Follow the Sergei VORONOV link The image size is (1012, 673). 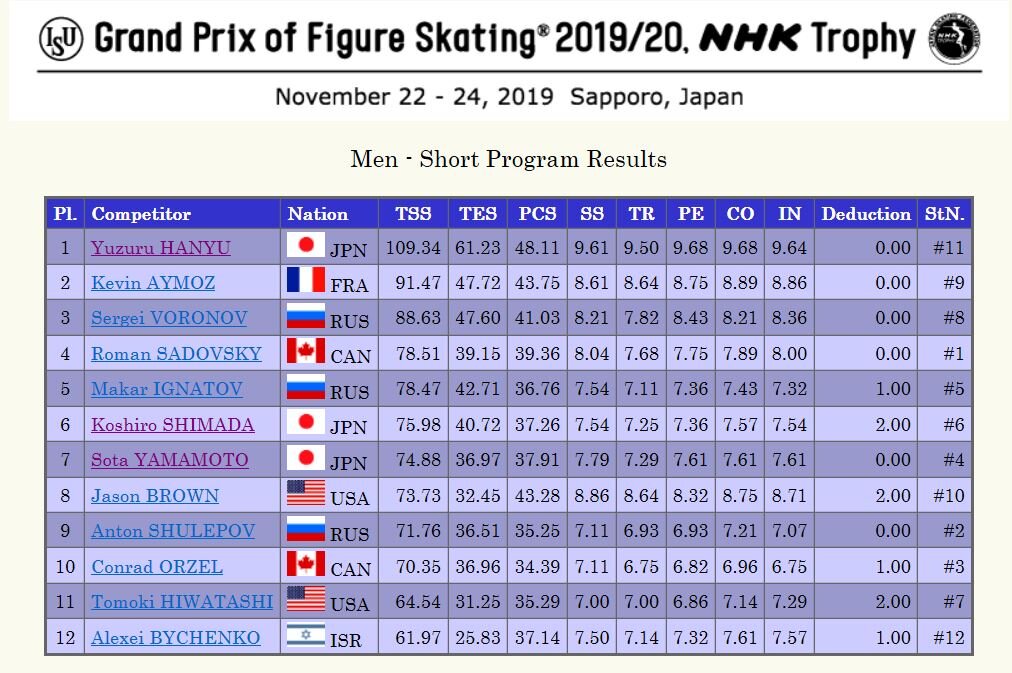click(169, 319)
